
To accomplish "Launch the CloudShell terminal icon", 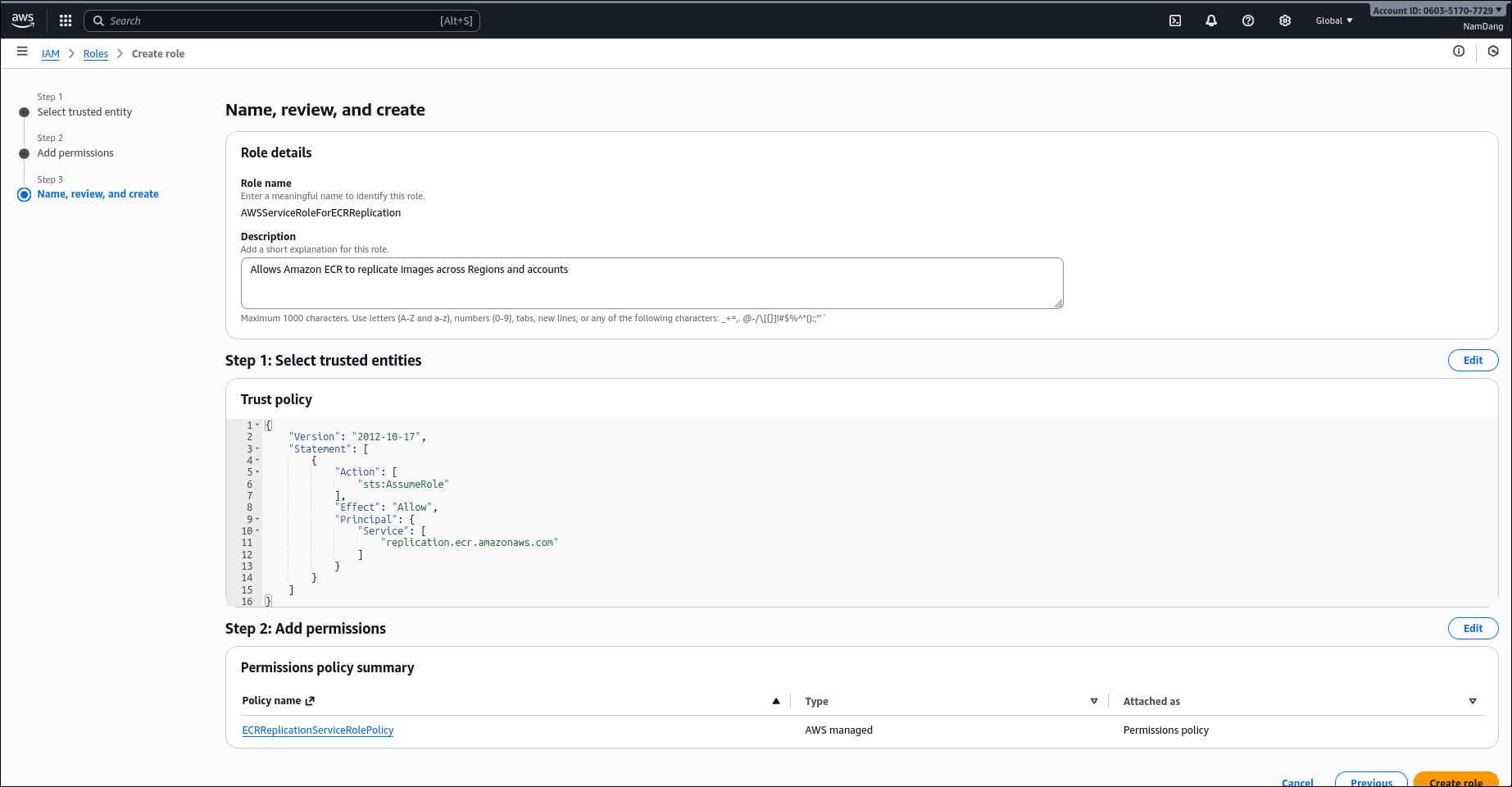I will point(1174,20).
